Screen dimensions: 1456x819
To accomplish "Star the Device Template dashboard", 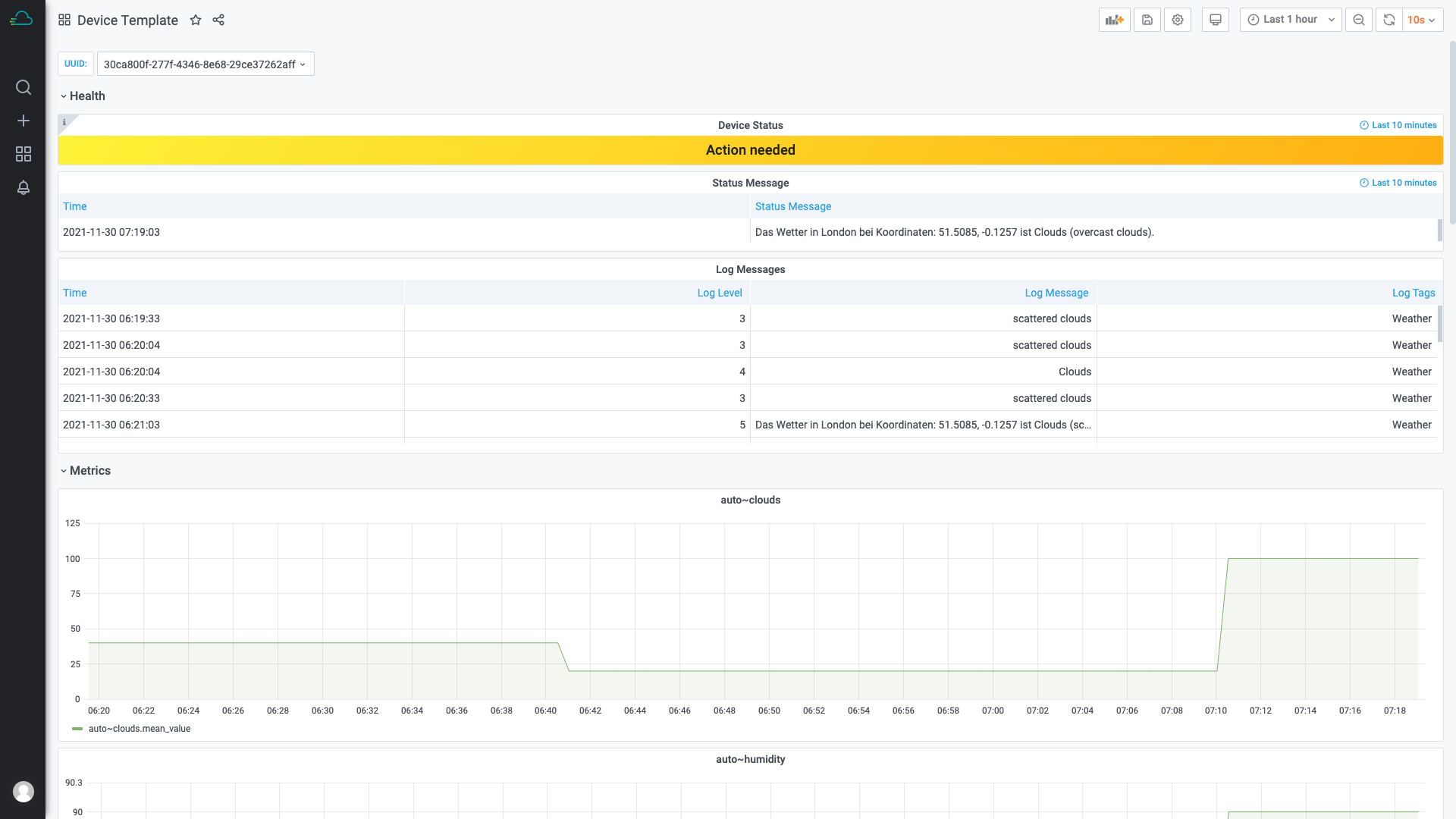I will tap(196, 20).
